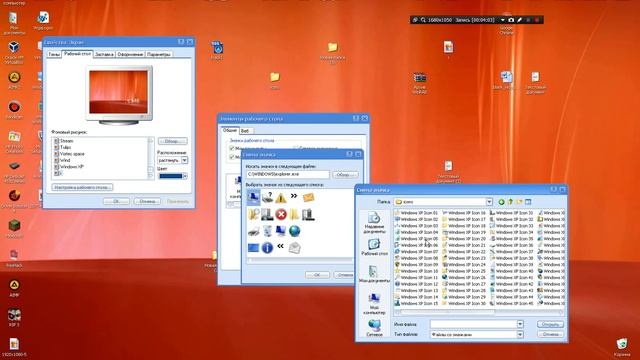Select the double right arrow icon
The height and width of the screenshot is (360, 640).
294,196
